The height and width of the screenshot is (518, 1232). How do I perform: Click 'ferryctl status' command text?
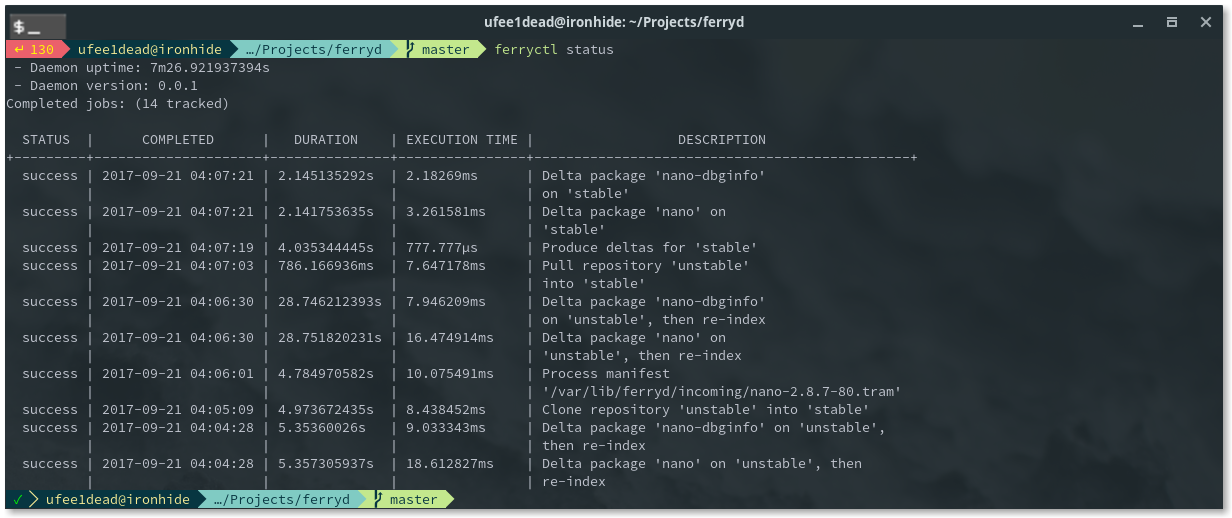click(x=554, y=49)
